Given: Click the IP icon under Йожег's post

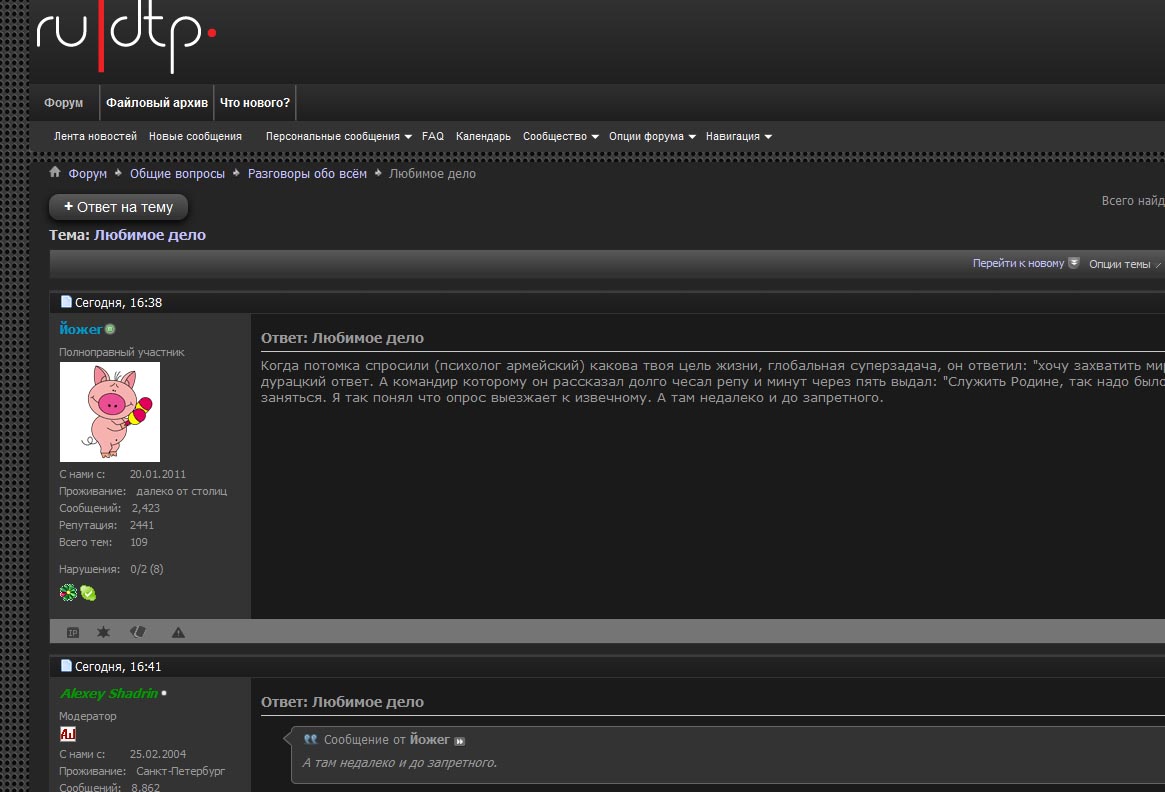Looking at the screenshot, I should point(73,632).
